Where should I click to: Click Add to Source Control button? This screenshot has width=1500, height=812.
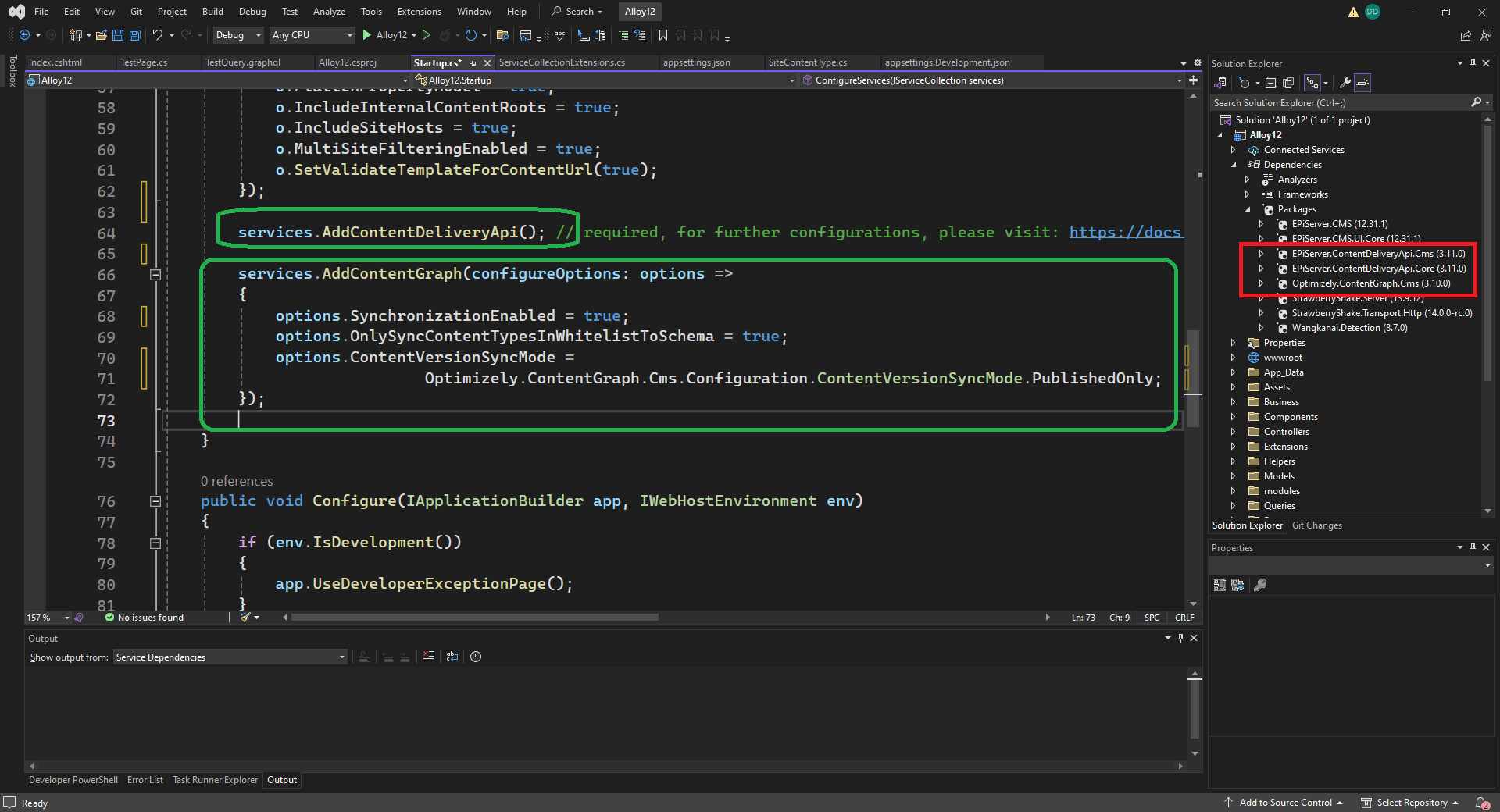(x=1285, y=803)
